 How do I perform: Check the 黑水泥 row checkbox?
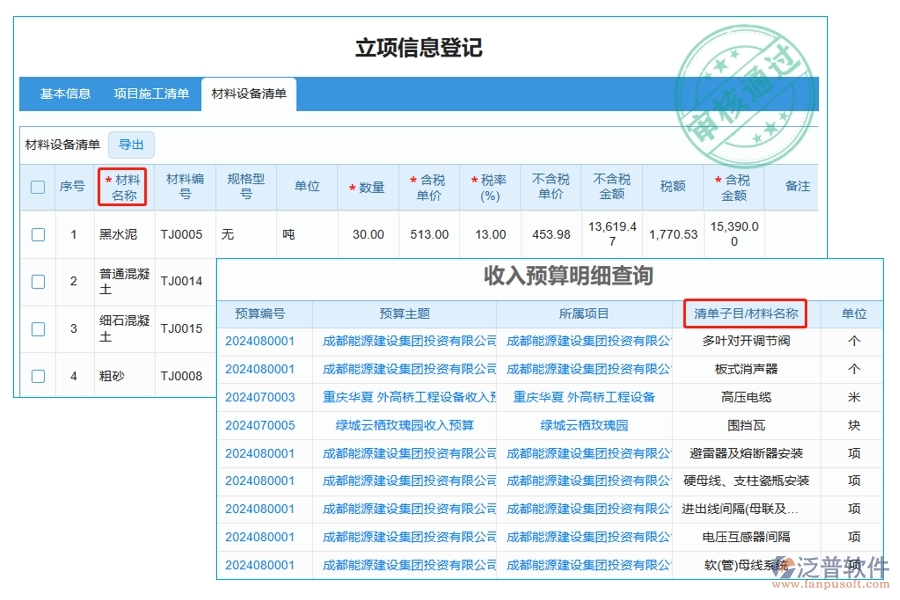(x=37, y=234)
